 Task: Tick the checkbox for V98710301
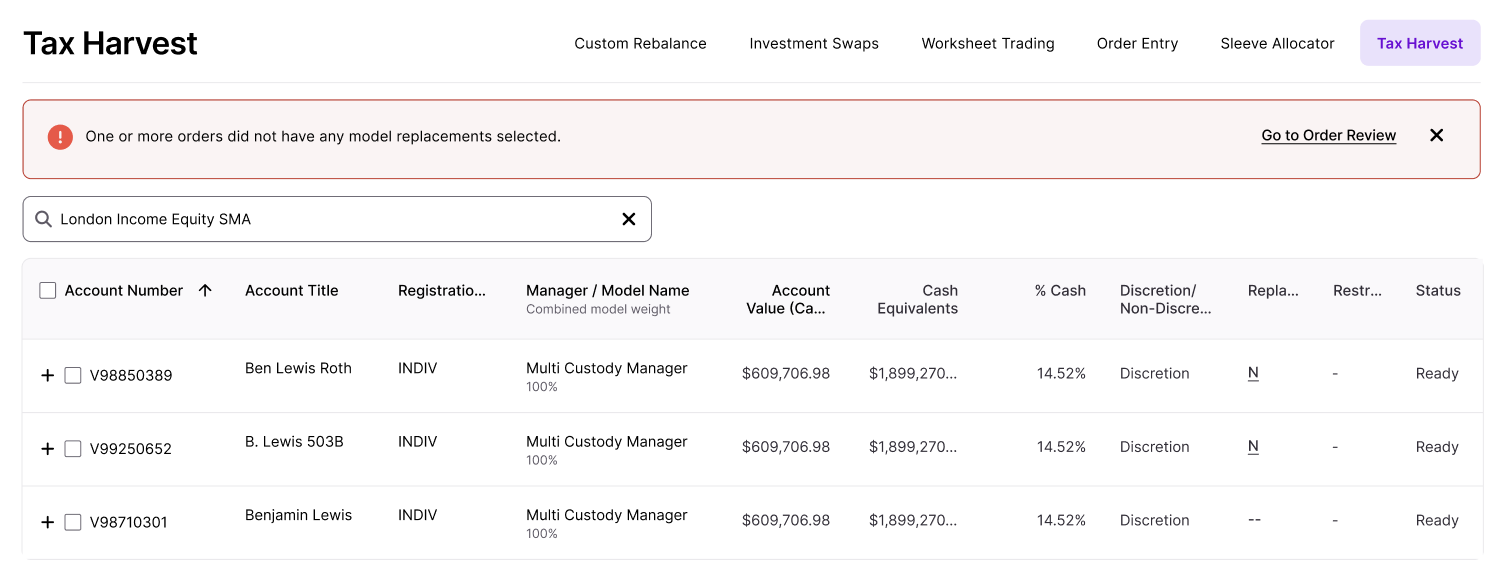(x=73, y=522)
